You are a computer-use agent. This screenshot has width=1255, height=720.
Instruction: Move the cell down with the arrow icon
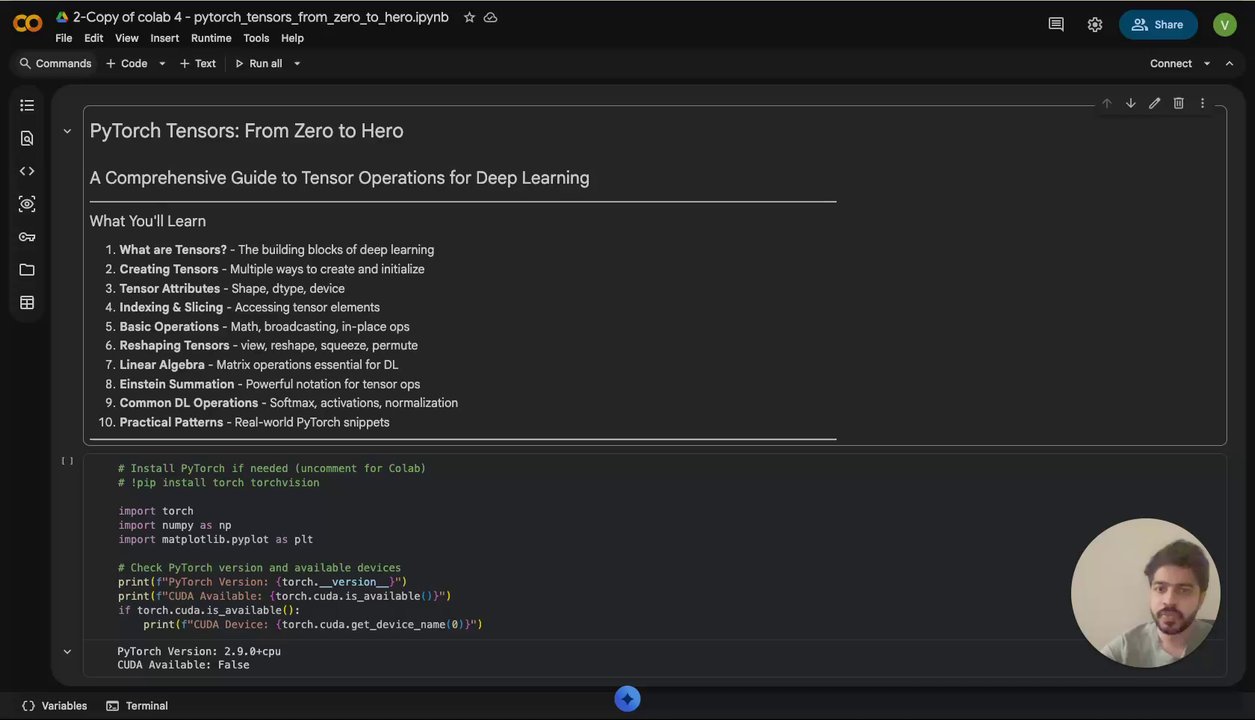tap(1130, 103)
